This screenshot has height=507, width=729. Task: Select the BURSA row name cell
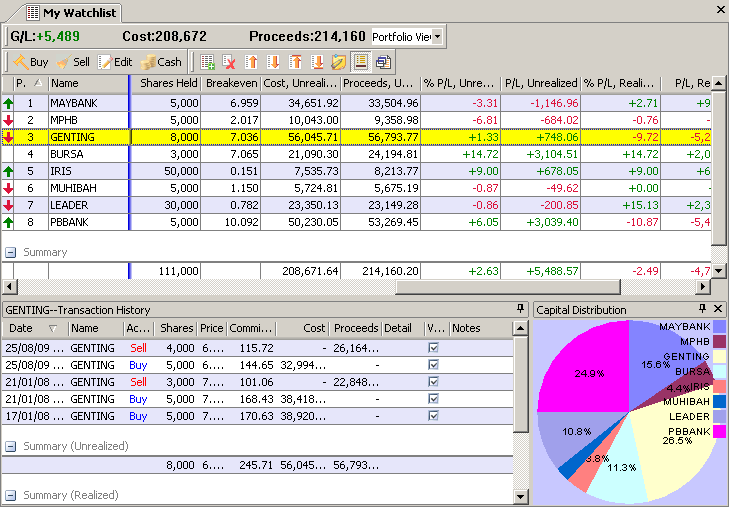point(88,154)
